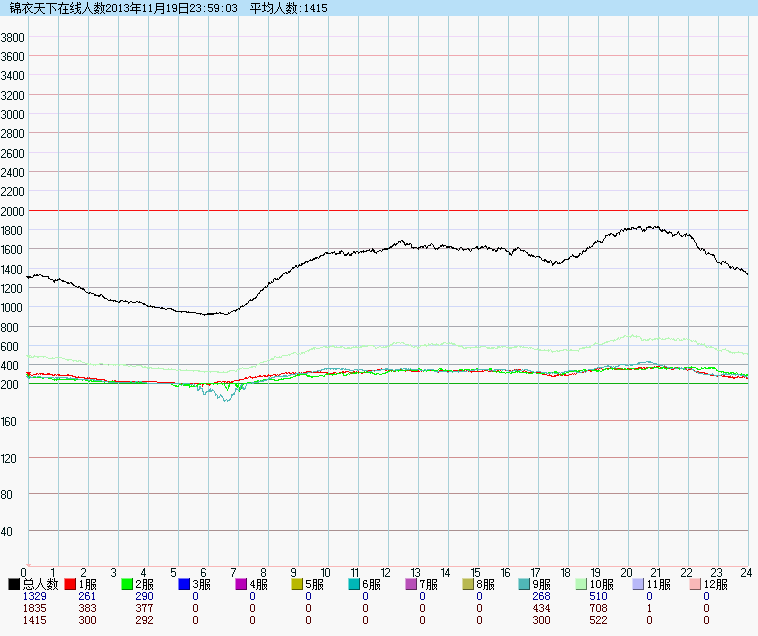Select the purple 4服 legend swatch
The width and height of the screenshot is (758, 636).
[x=241, y=584]
